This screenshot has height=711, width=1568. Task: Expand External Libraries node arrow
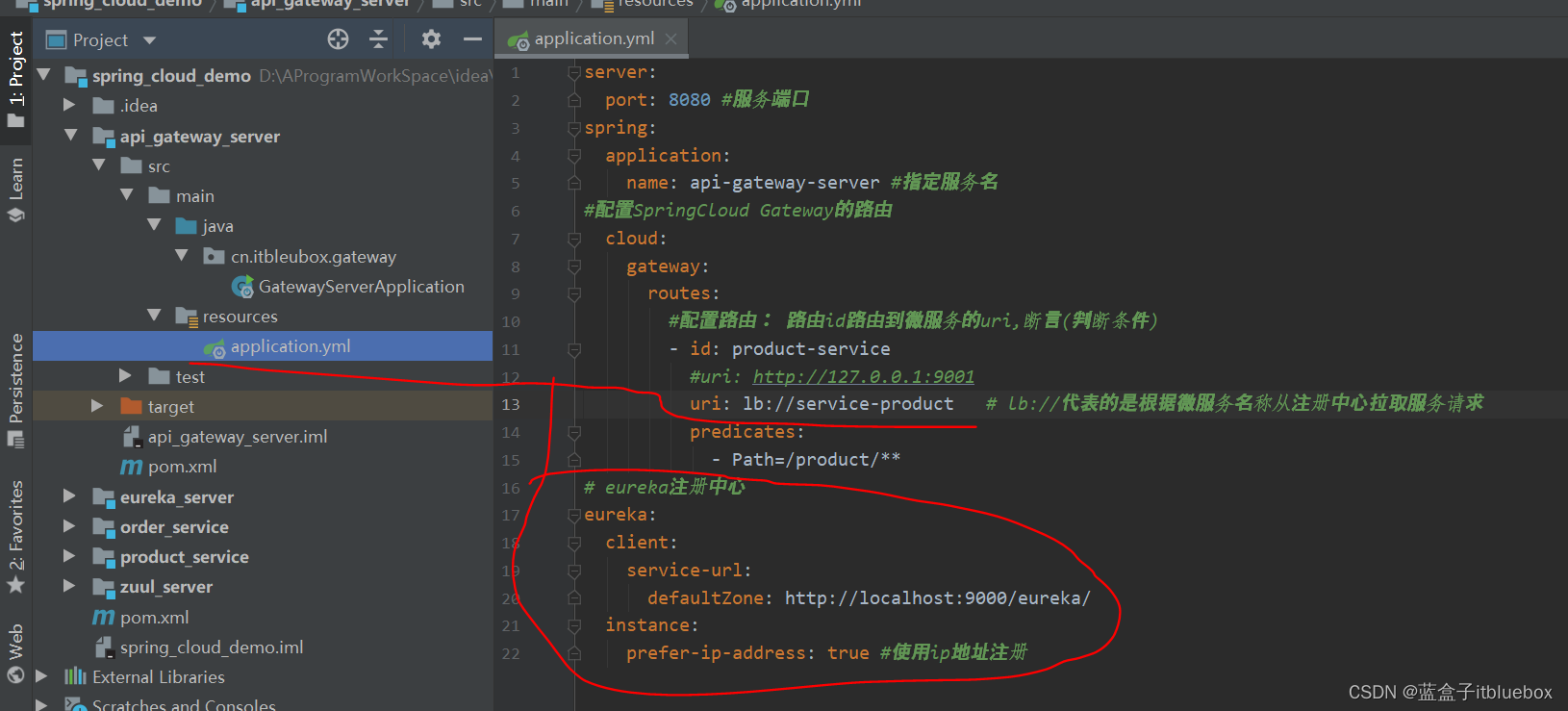[x=41, y=676]
